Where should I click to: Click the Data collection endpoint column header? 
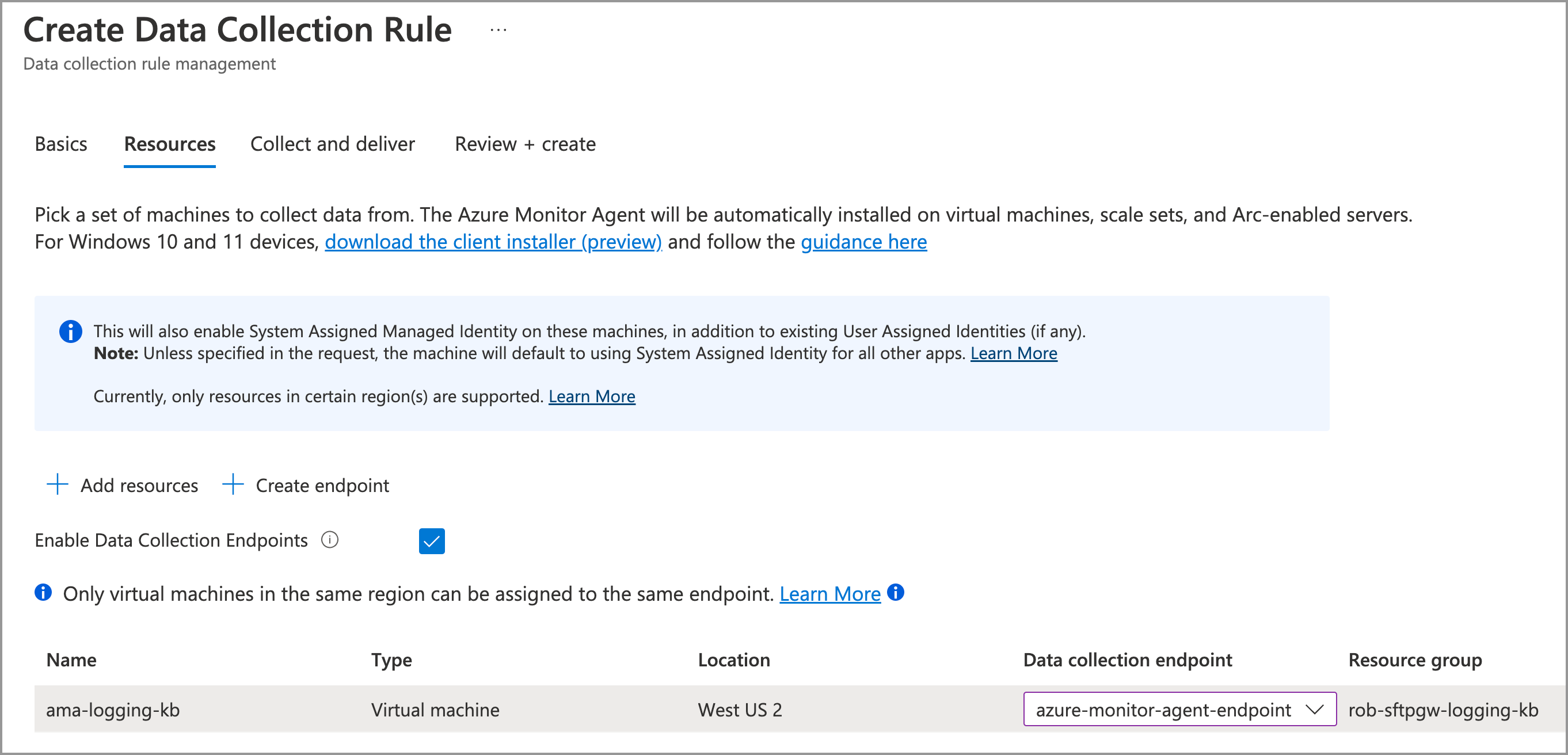1127,660
